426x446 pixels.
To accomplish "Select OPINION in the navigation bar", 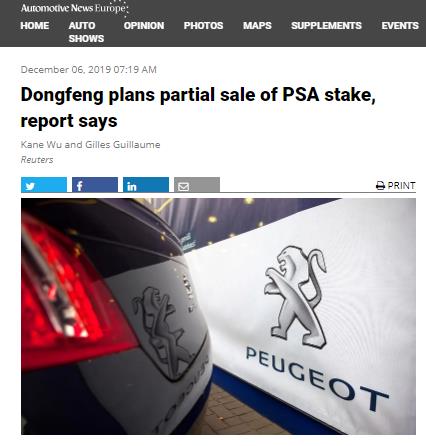I will pyautogui.click(x=144, y=26).
